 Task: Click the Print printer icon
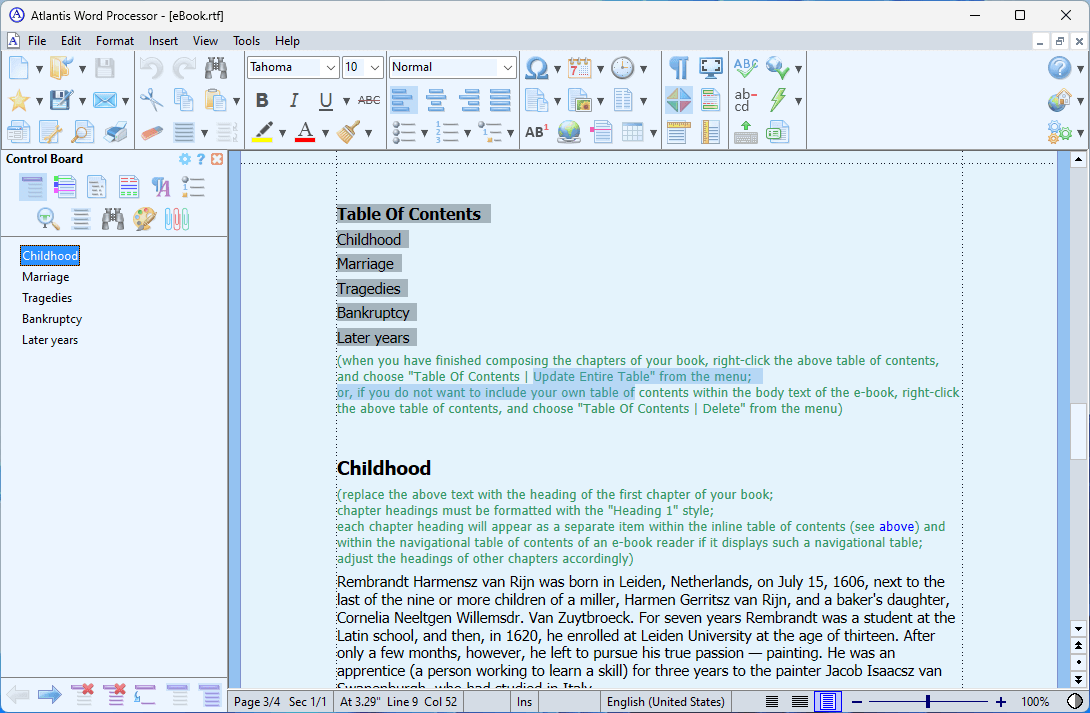click(x=115, y=132)
